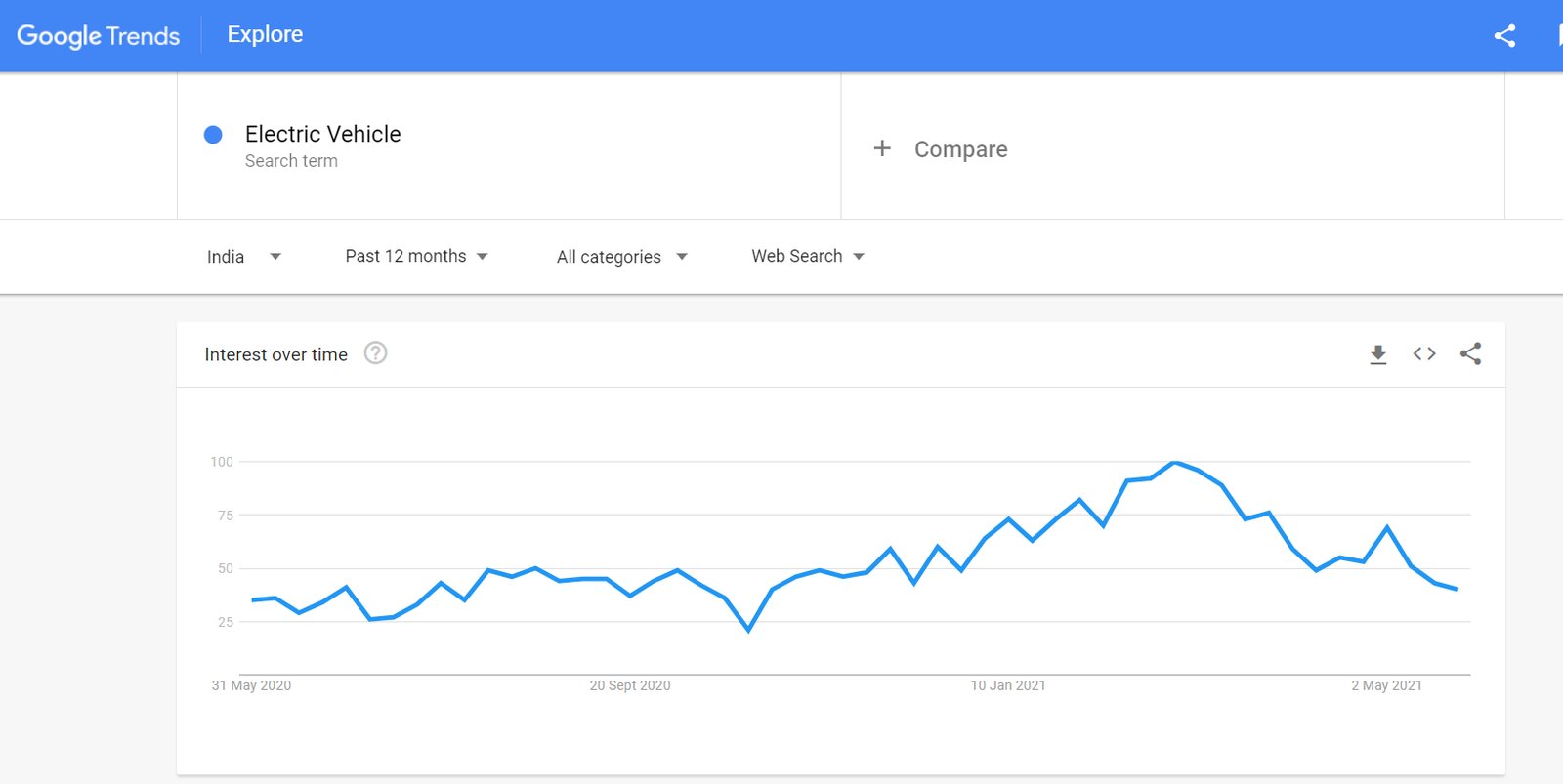Click the Electric Vehicle search term chip
The height and width of the screenshot is (784, 1563).
[x=322, y=134]
